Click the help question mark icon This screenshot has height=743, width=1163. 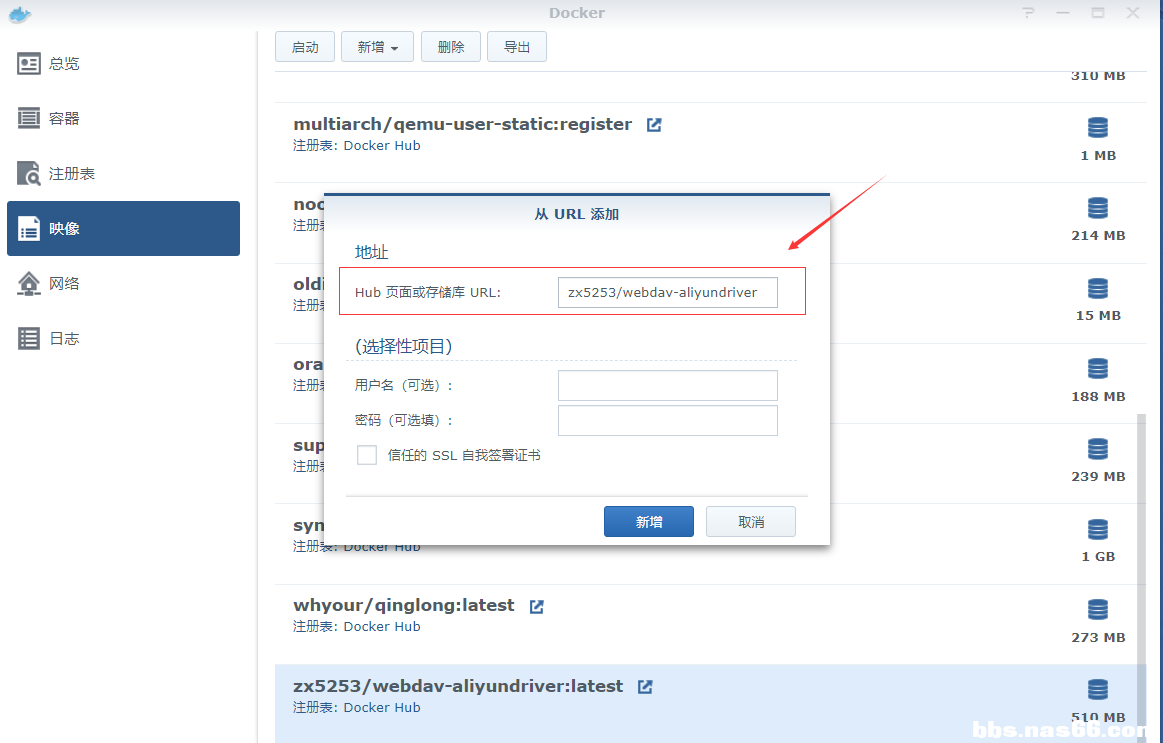[1028, 13]
